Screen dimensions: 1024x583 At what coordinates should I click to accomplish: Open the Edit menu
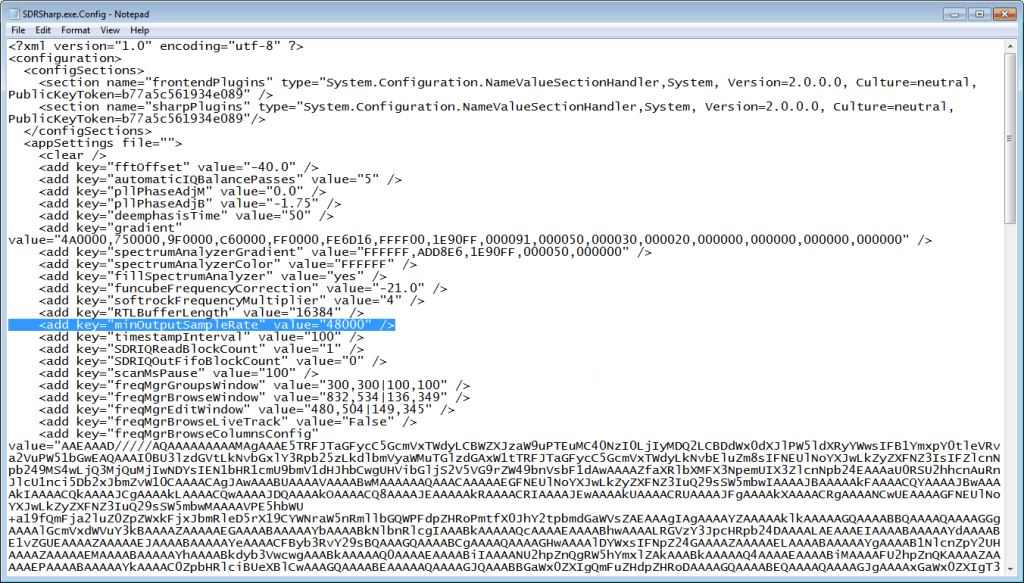click(45, 30)
